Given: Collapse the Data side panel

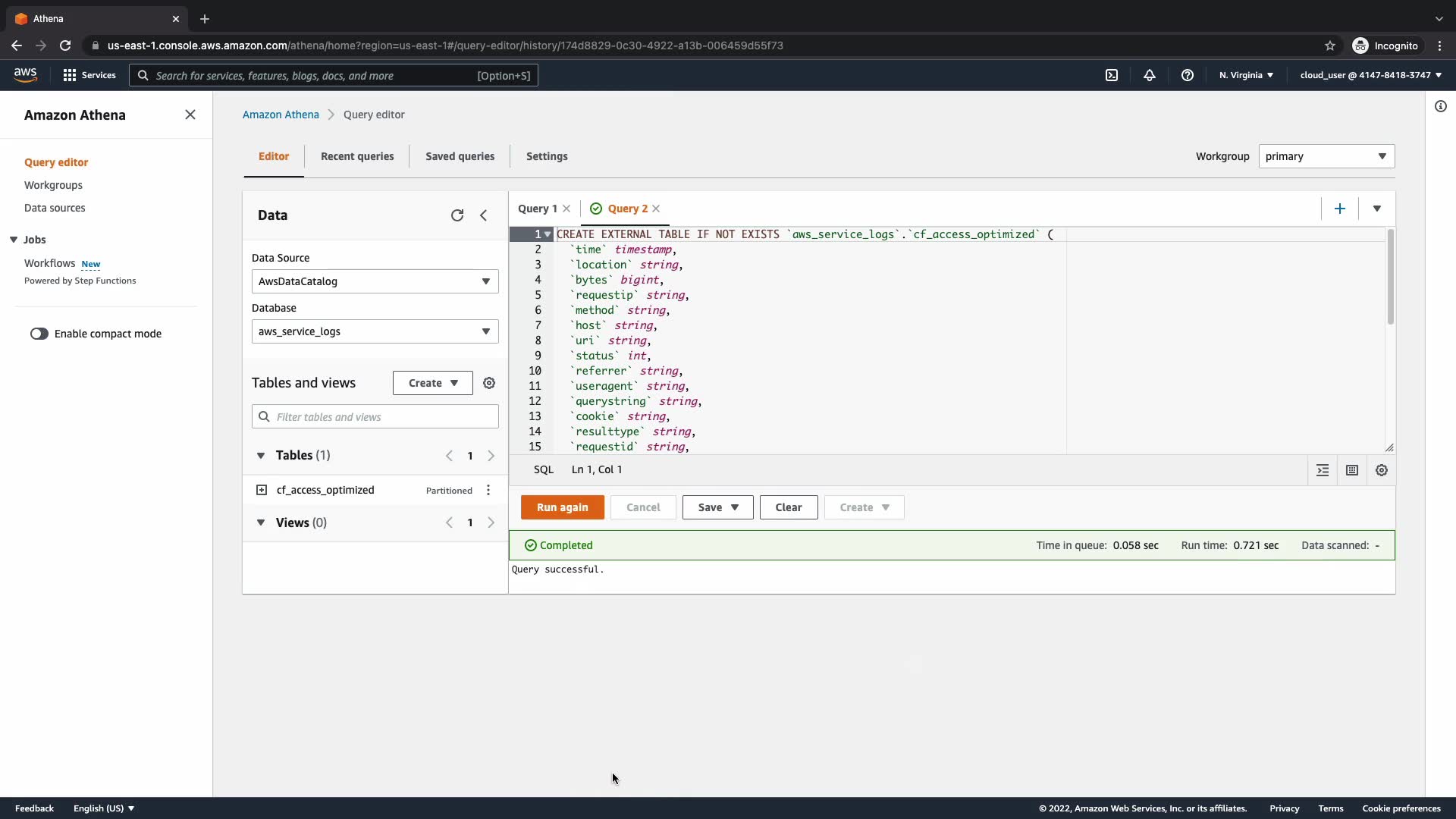Looking at the screenshot, I should coord(484,215).
